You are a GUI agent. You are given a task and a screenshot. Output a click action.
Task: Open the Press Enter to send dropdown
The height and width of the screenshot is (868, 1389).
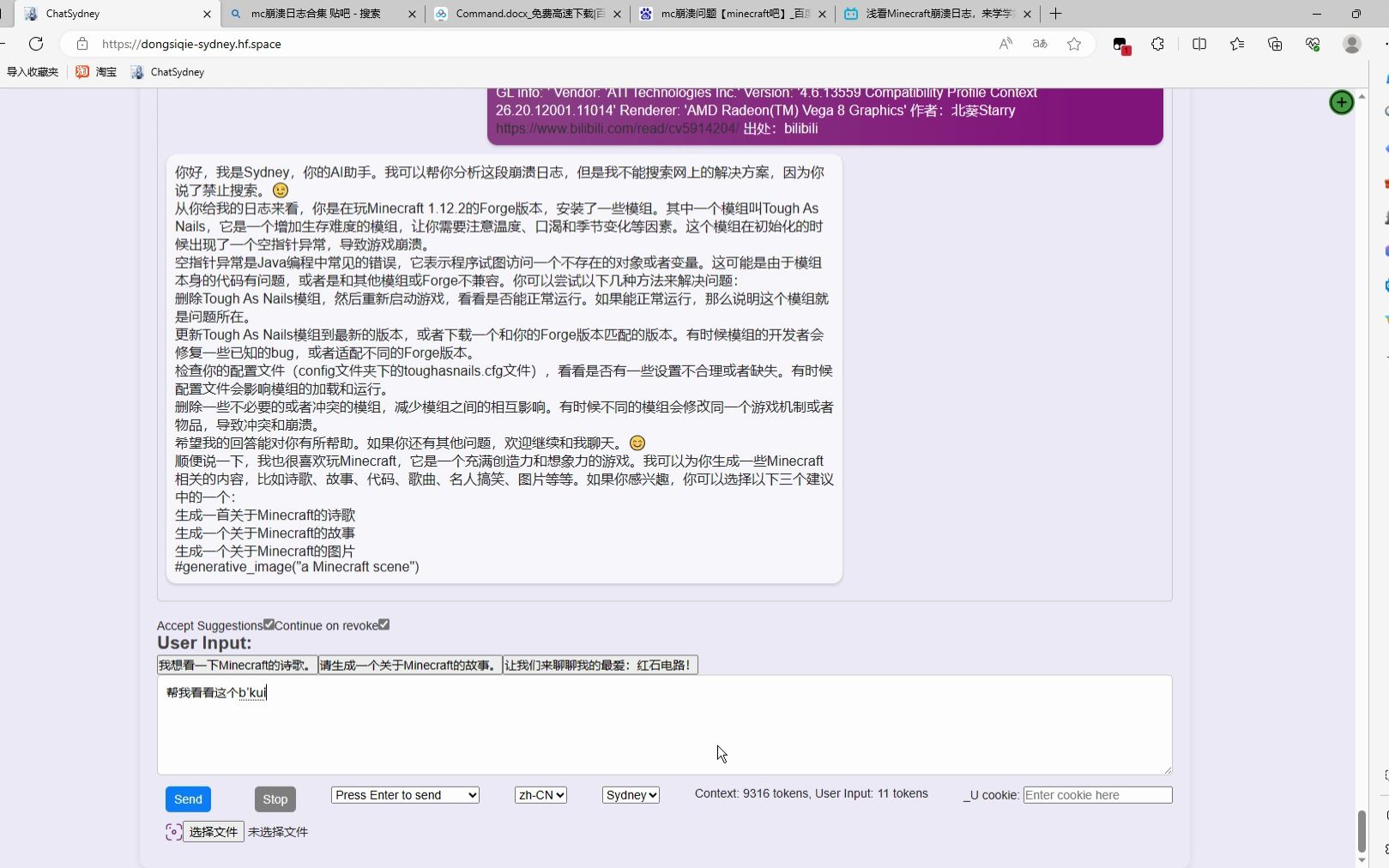[405, 795]
